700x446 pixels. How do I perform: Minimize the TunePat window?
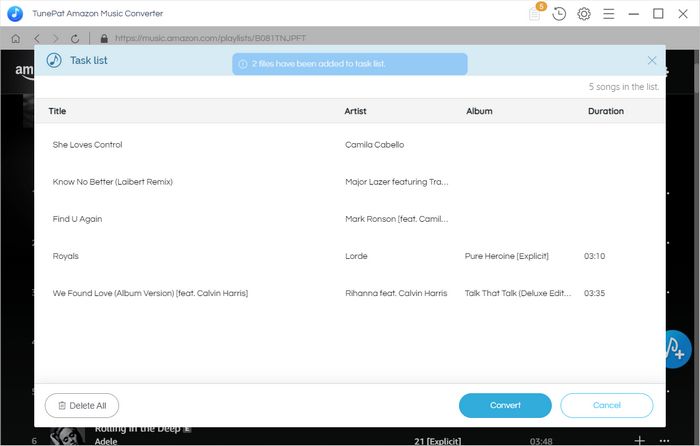pyautogui.click(x=633, y=14)
